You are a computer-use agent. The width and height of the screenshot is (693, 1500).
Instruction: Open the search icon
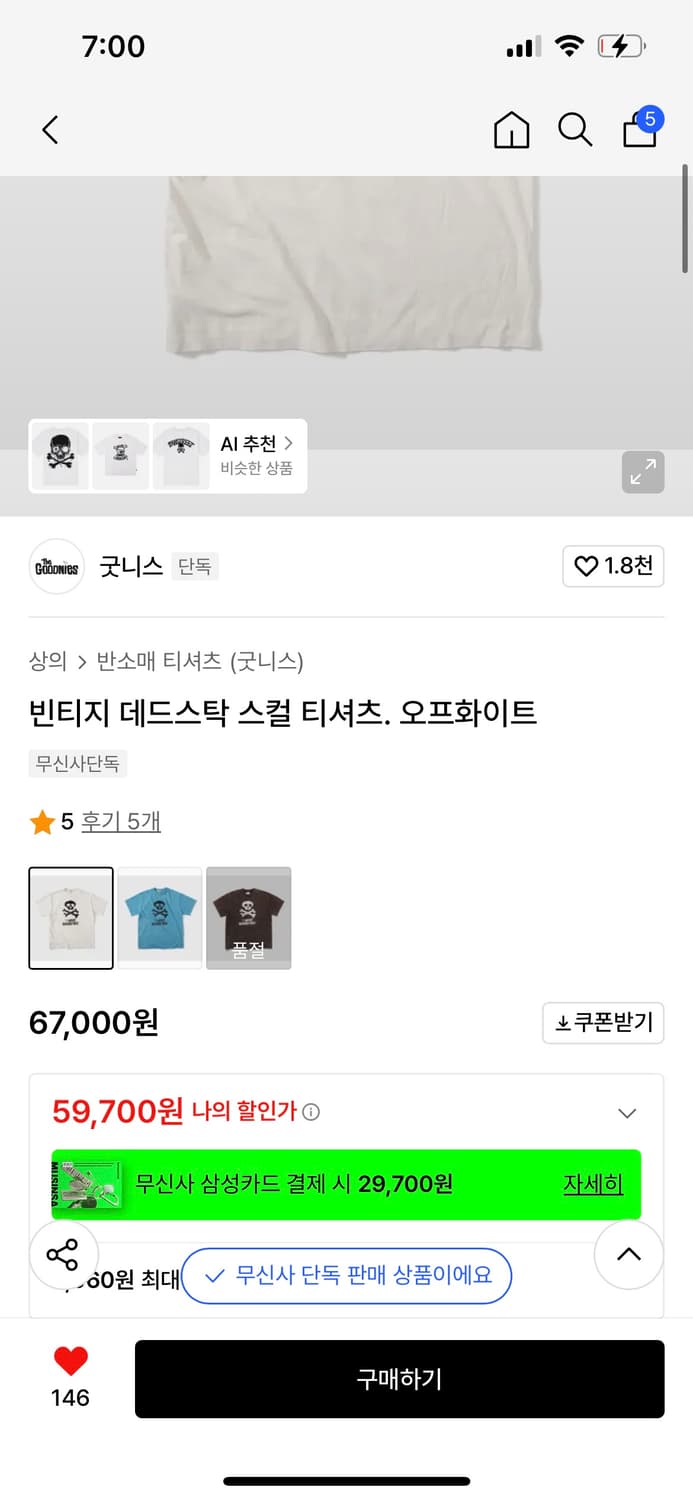pos(575,130)
